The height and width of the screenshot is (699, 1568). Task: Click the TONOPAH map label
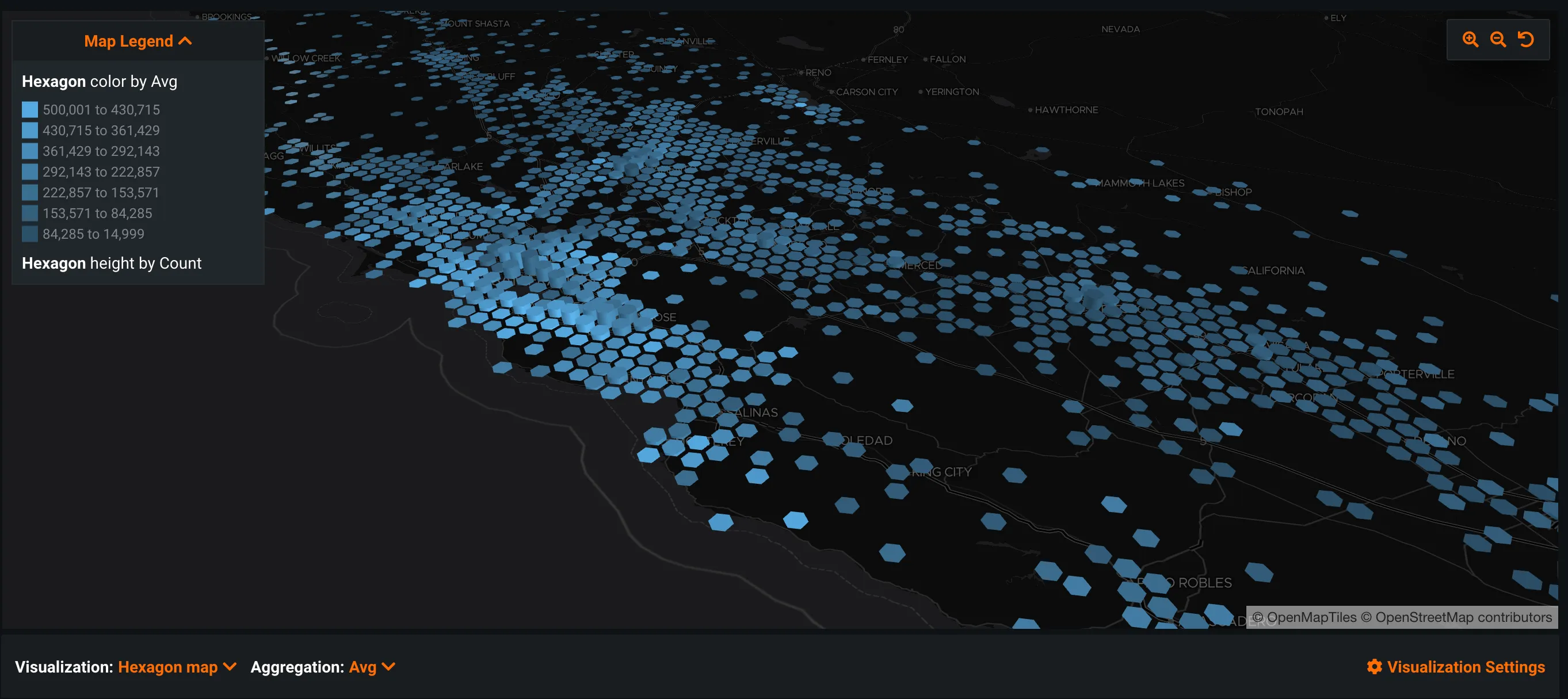point(1278,112)
